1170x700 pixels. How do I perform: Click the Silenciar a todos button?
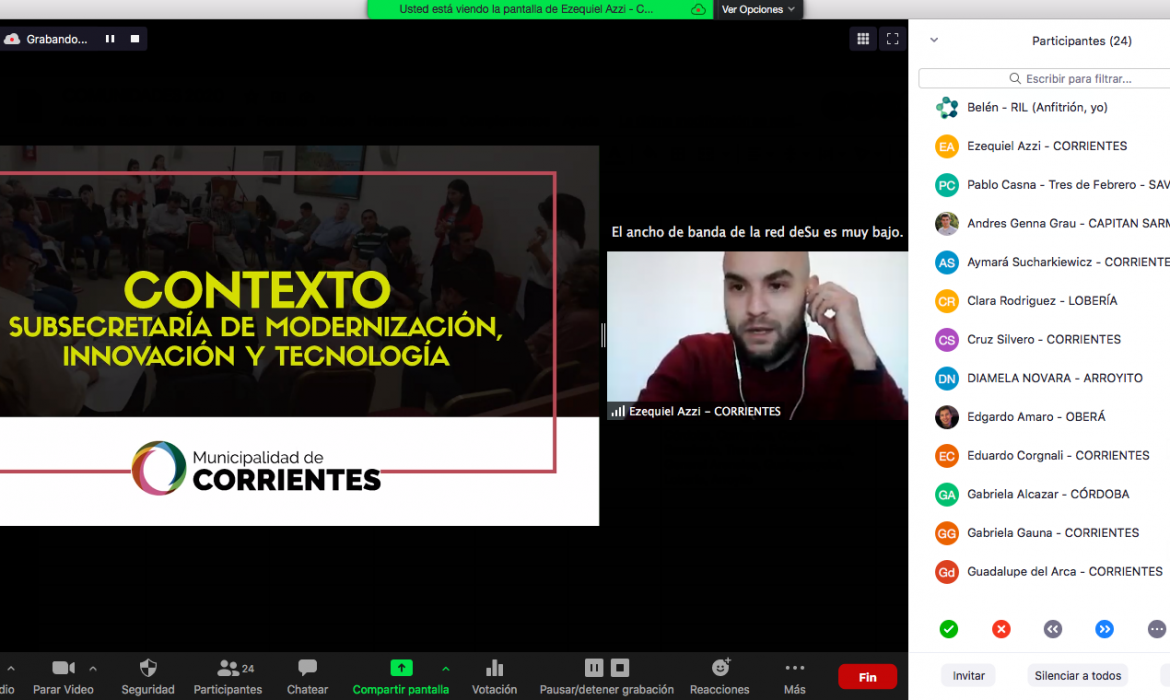click(1077, 675)
